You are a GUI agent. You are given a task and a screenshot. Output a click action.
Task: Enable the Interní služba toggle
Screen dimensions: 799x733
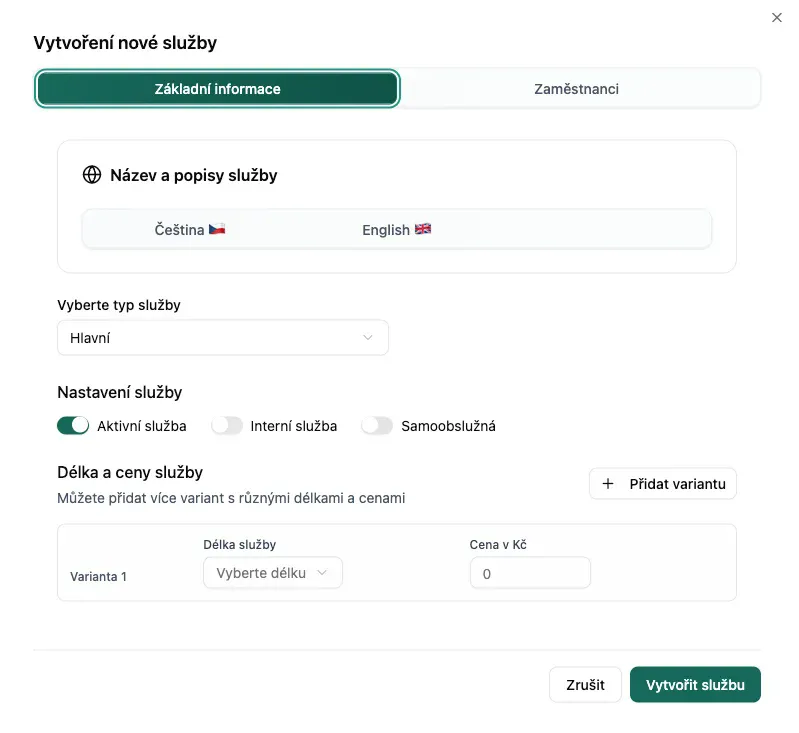coord(227,426)
